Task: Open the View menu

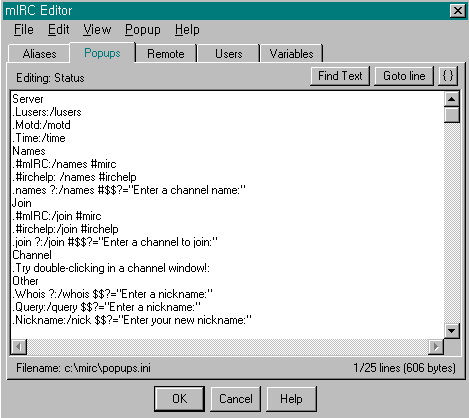Action: tap(97, 30)
